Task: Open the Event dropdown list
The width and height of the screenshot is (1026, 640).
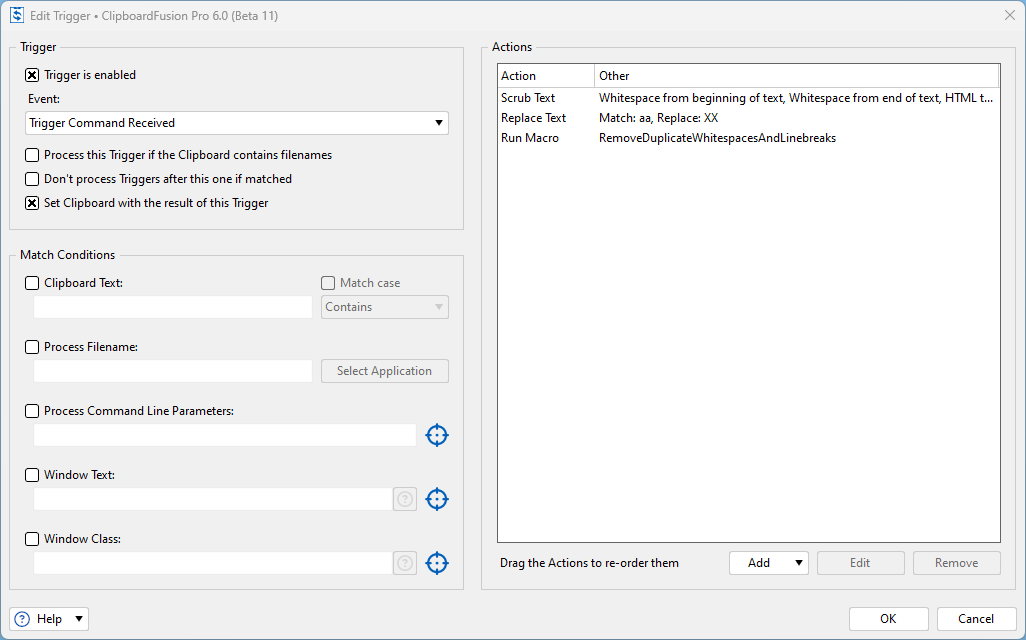Action: (x=237, y=123)
